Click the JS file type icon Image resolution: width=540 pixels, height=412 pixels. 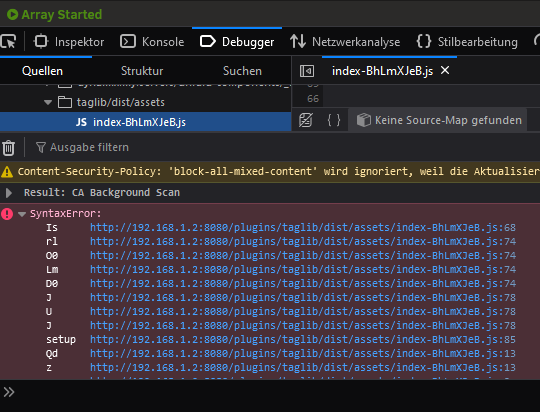[x=81, y=122]
